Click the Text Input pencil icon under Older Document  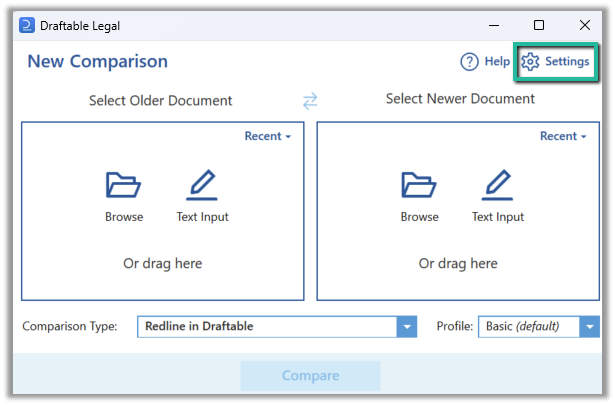(202, 185)
